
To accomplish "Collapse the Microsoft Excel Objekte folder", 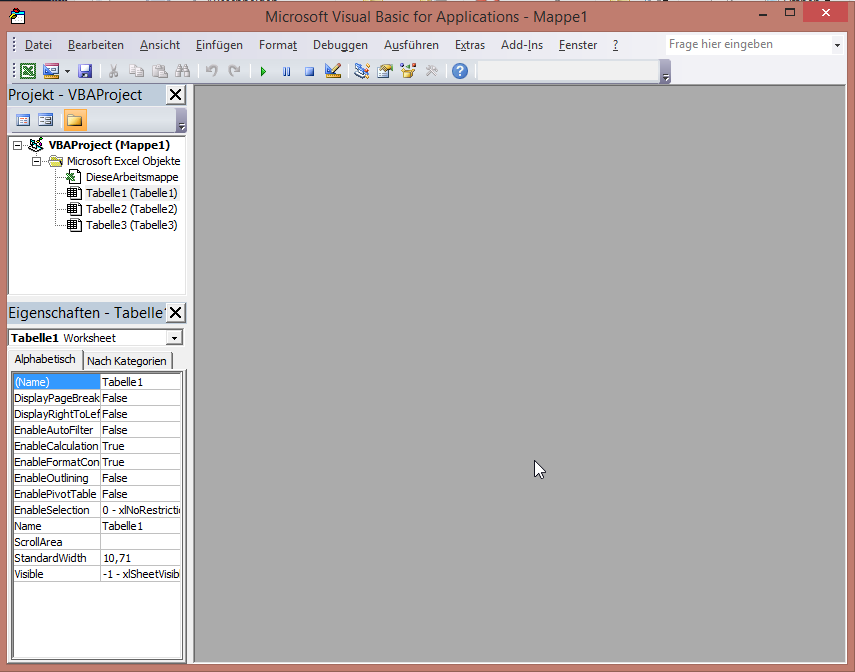I will coord(37,161).
